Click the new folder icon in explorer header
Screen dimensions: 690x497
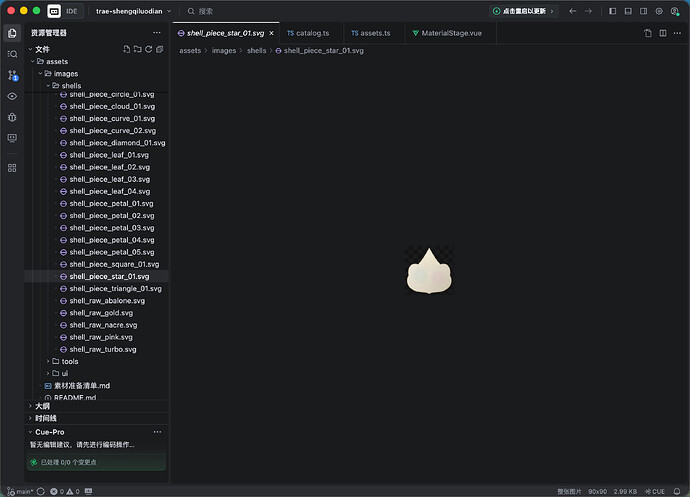pos(138,49)
